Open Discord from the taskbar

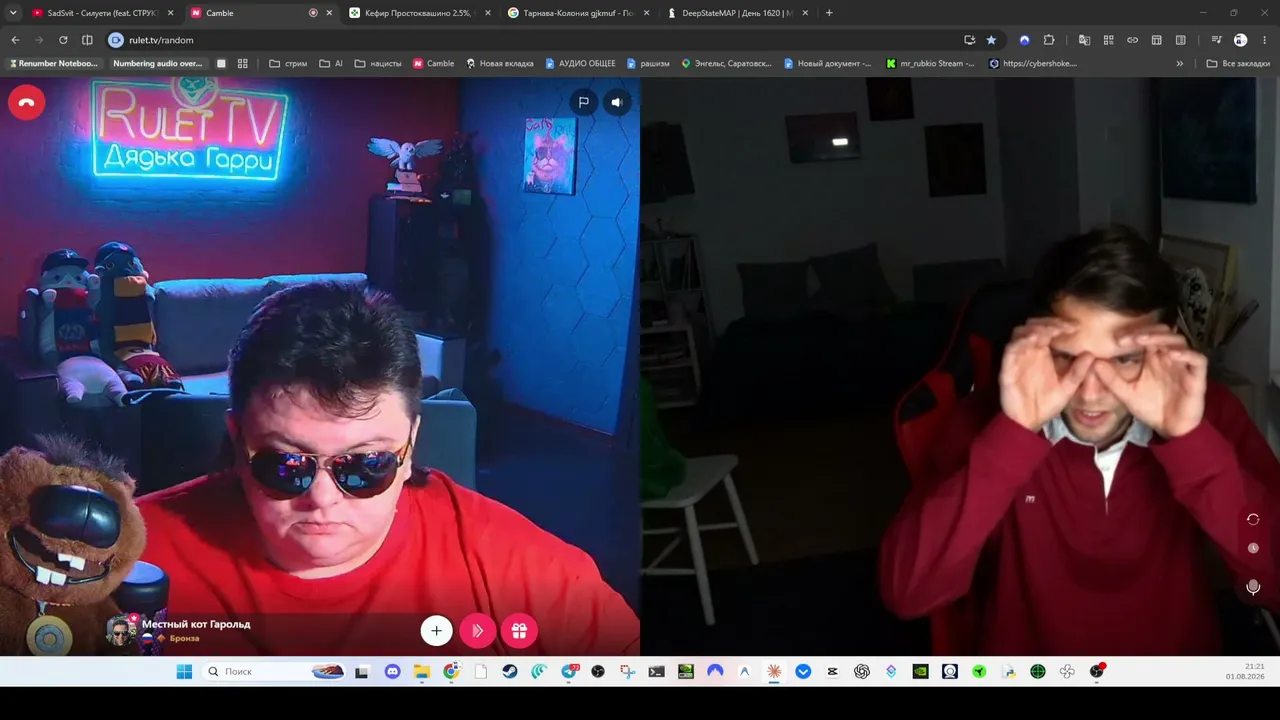[392, 672]
